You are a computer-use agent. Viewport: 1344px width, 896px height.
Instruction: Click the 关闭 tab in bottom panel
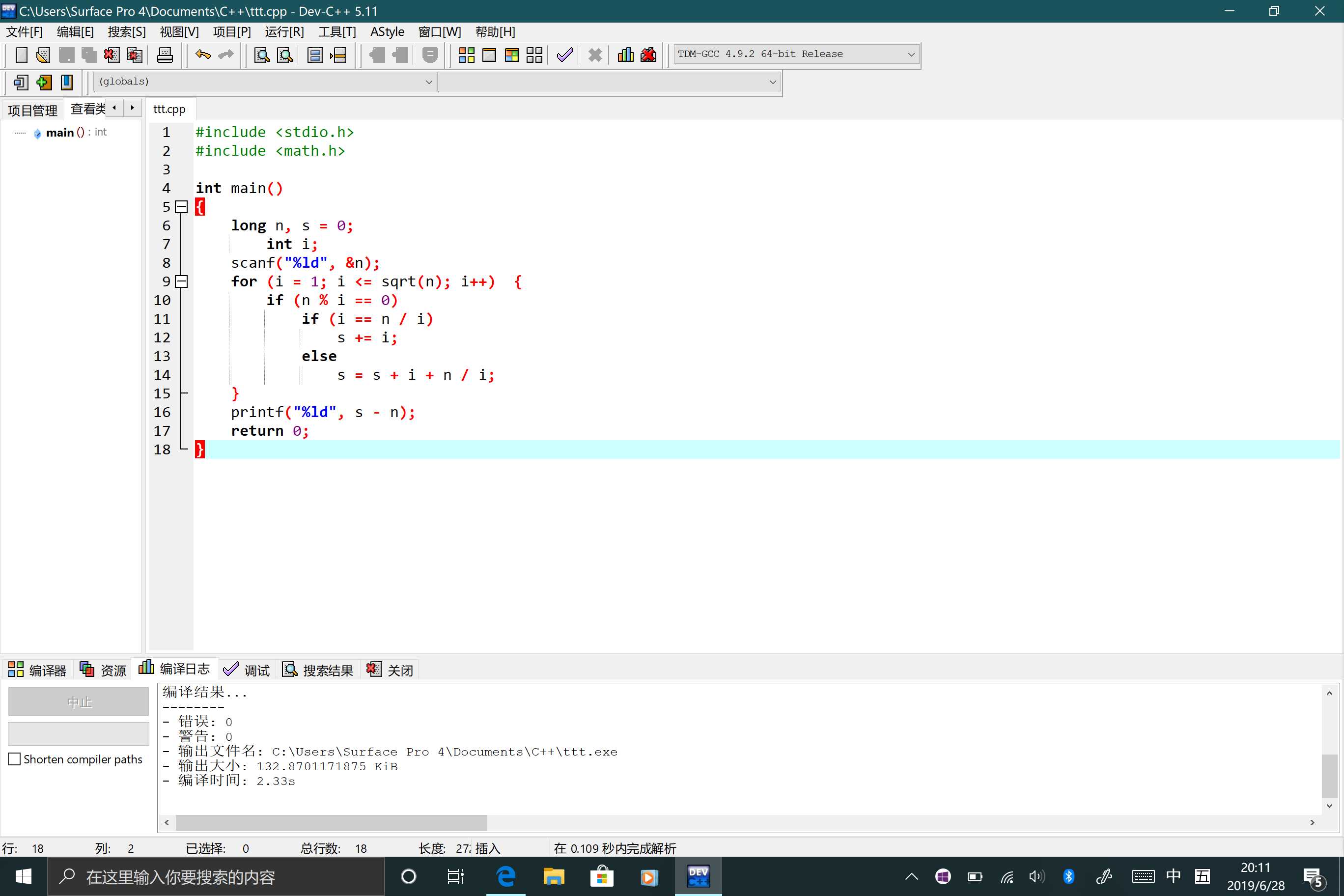click(x=390, y=670)
